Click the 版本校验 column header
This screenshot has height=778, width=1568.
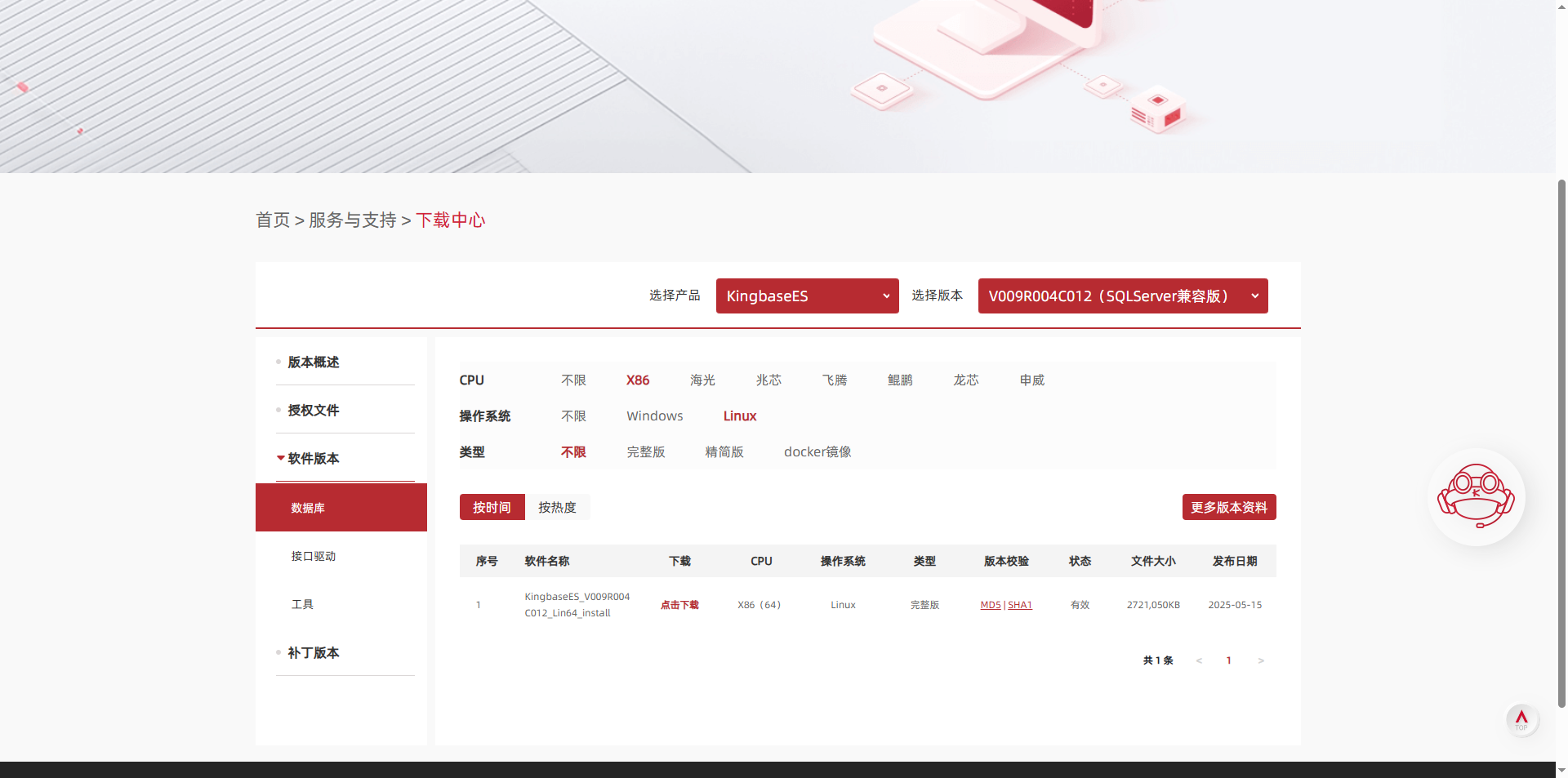(x=1007, y=561)
